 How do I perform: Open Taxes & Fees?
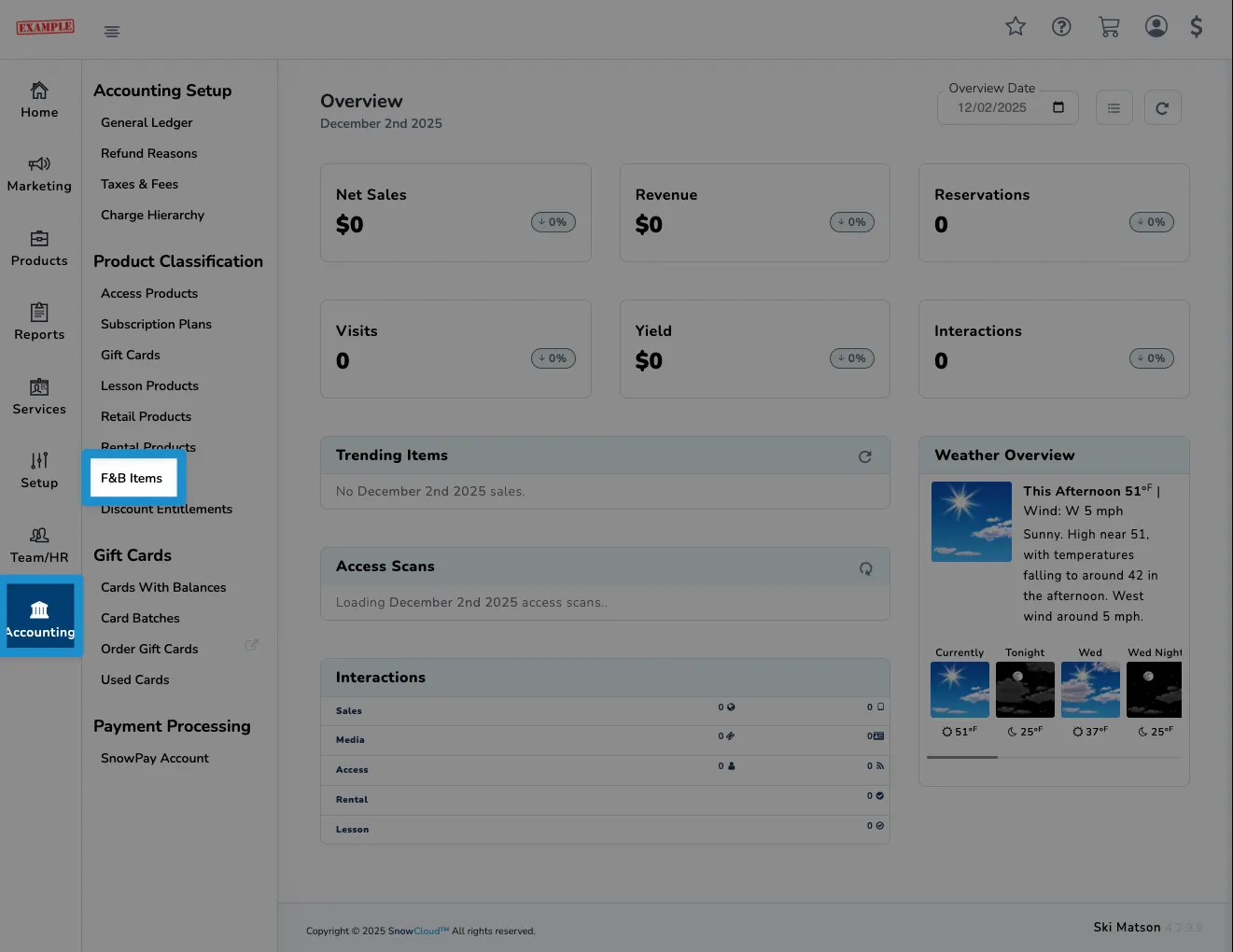139,184
